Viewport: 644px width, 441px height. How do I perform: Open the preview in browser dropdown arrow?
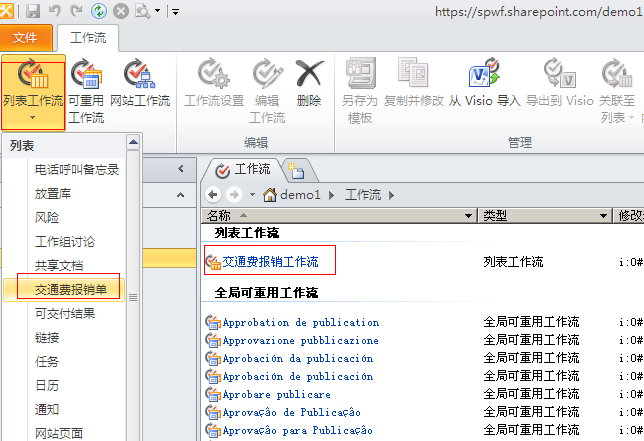point(157,11)
